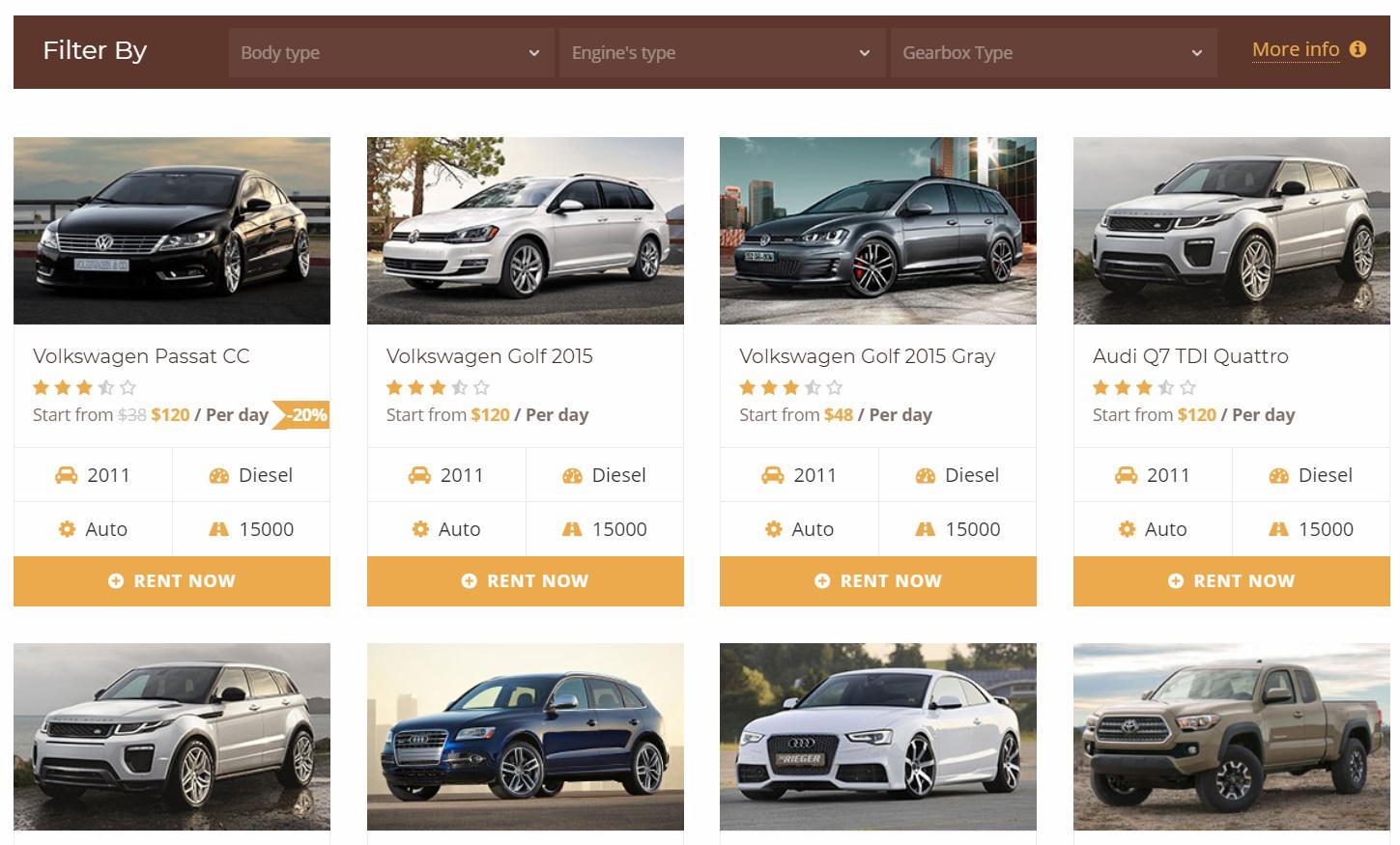Select the blue Audi SUV thumbnail
Viewport: 1400px width, 845px height.
(x=525, y=737)
